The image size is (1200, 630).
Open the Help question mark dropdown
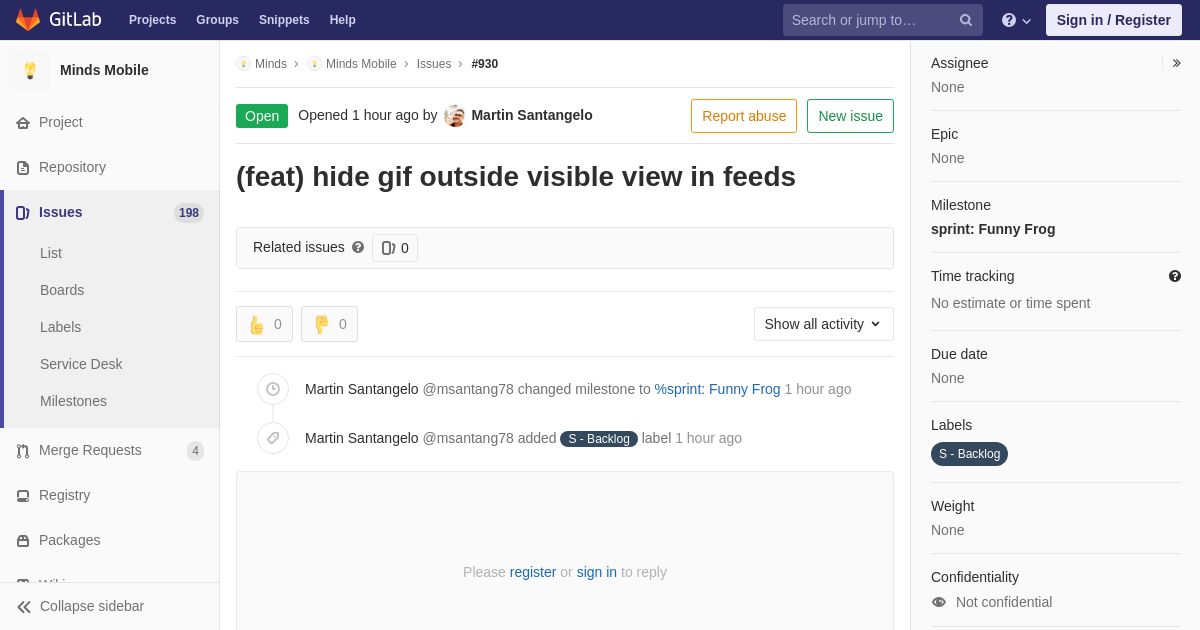point(1016,20)
